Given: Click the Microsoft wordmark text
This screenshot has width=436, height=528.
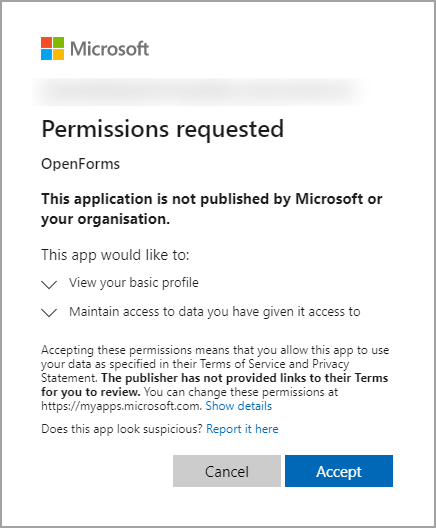Looking at the screenshot, I should tap(109, 49).
